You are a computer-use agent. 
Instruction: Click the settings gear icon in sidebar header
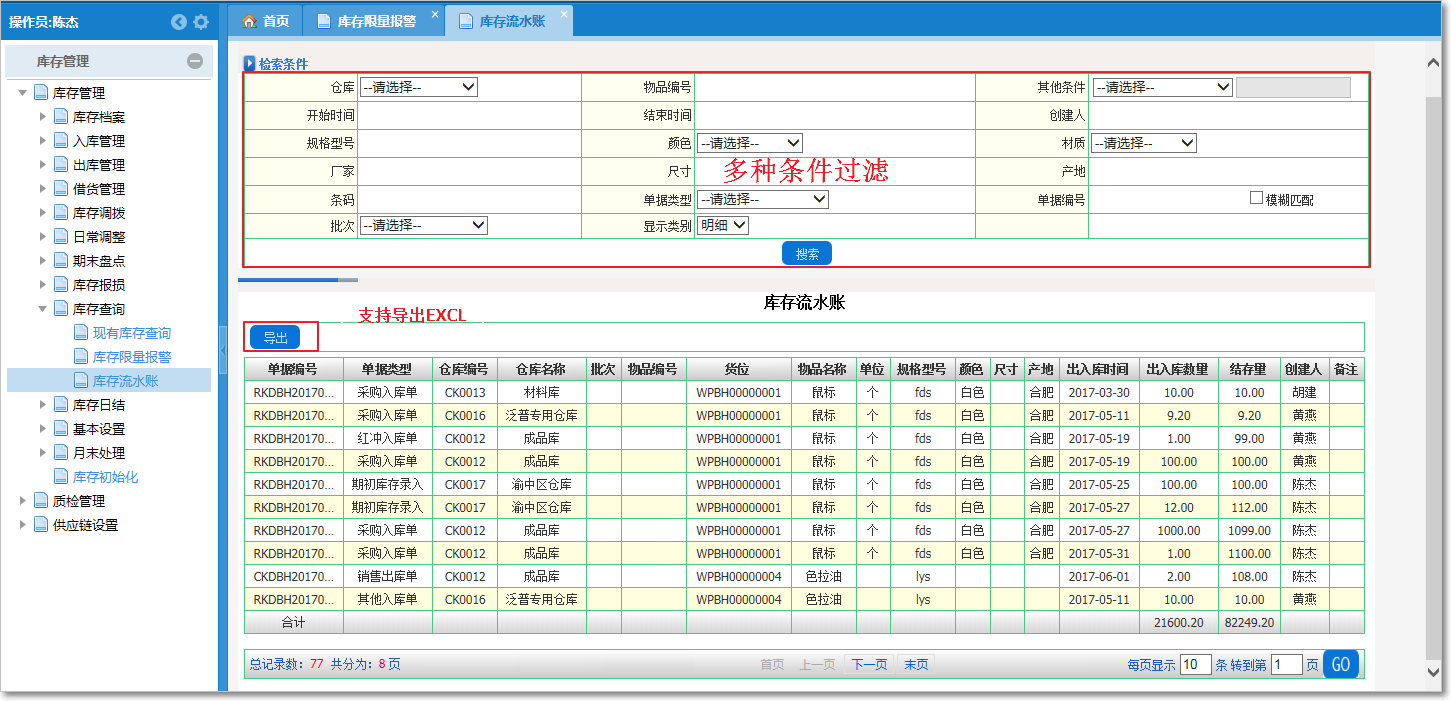point(201,22)
